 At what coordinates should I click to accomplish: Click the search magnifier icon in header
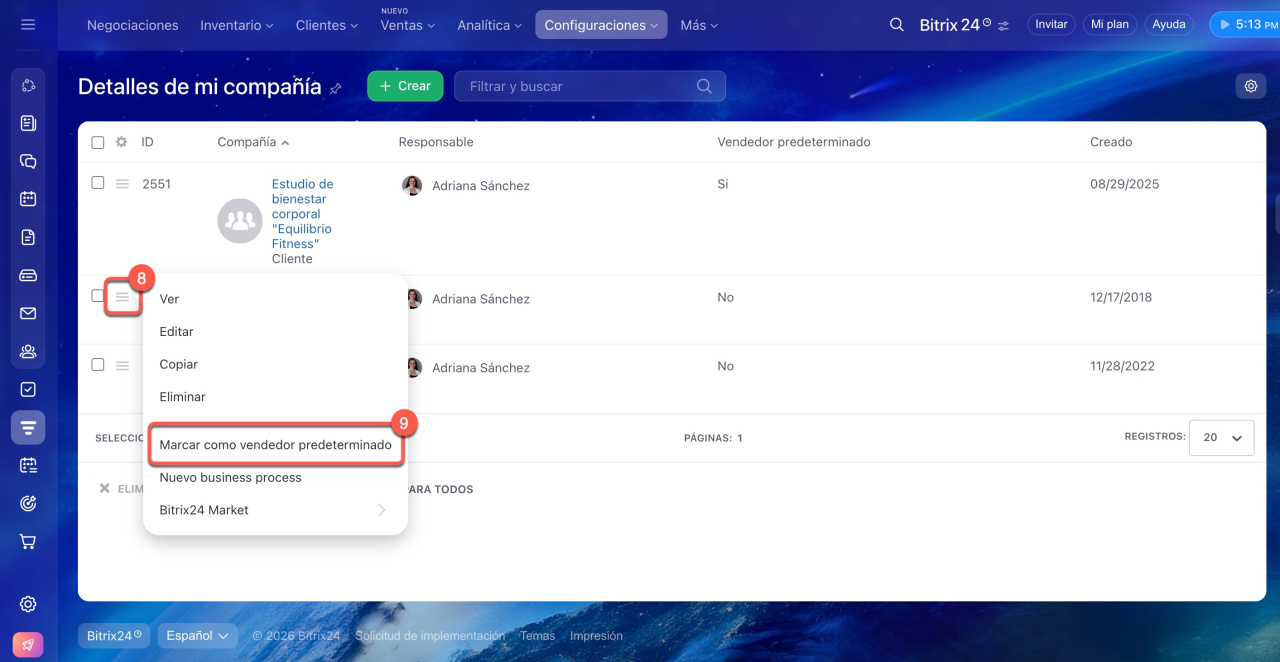pos(896,25)
